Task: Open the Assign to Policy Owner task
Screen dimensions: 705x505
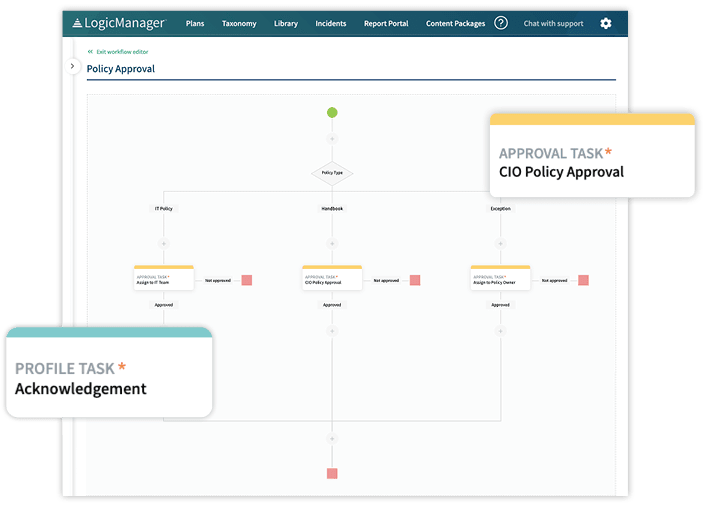Action: point(500,278)
